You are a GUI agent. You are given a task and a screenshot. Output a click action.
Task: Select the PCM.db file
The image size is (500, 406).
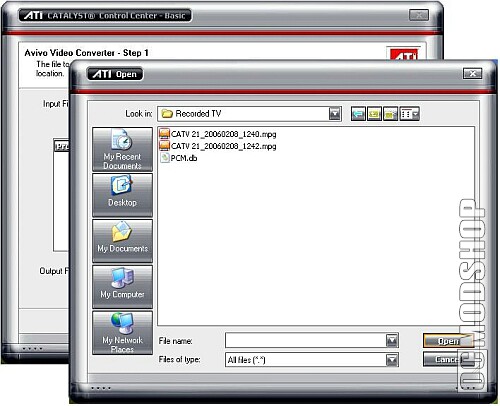click(x=179, y=158)
